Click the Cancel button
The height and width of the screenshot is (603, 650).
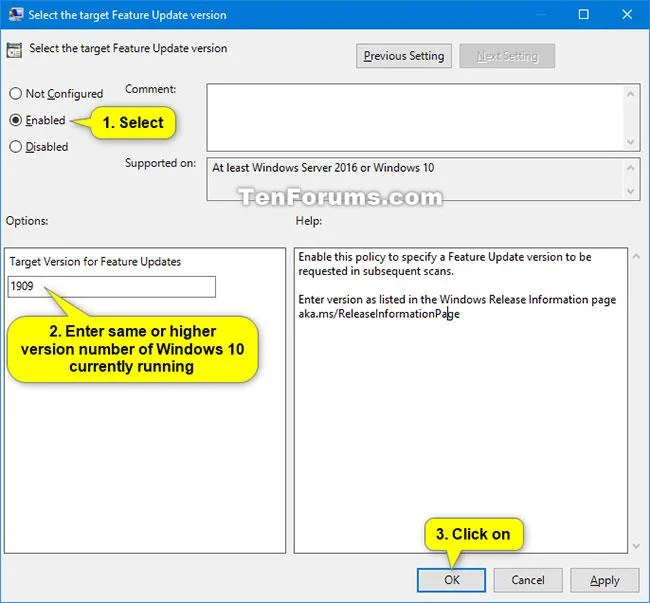click(528, 580)
